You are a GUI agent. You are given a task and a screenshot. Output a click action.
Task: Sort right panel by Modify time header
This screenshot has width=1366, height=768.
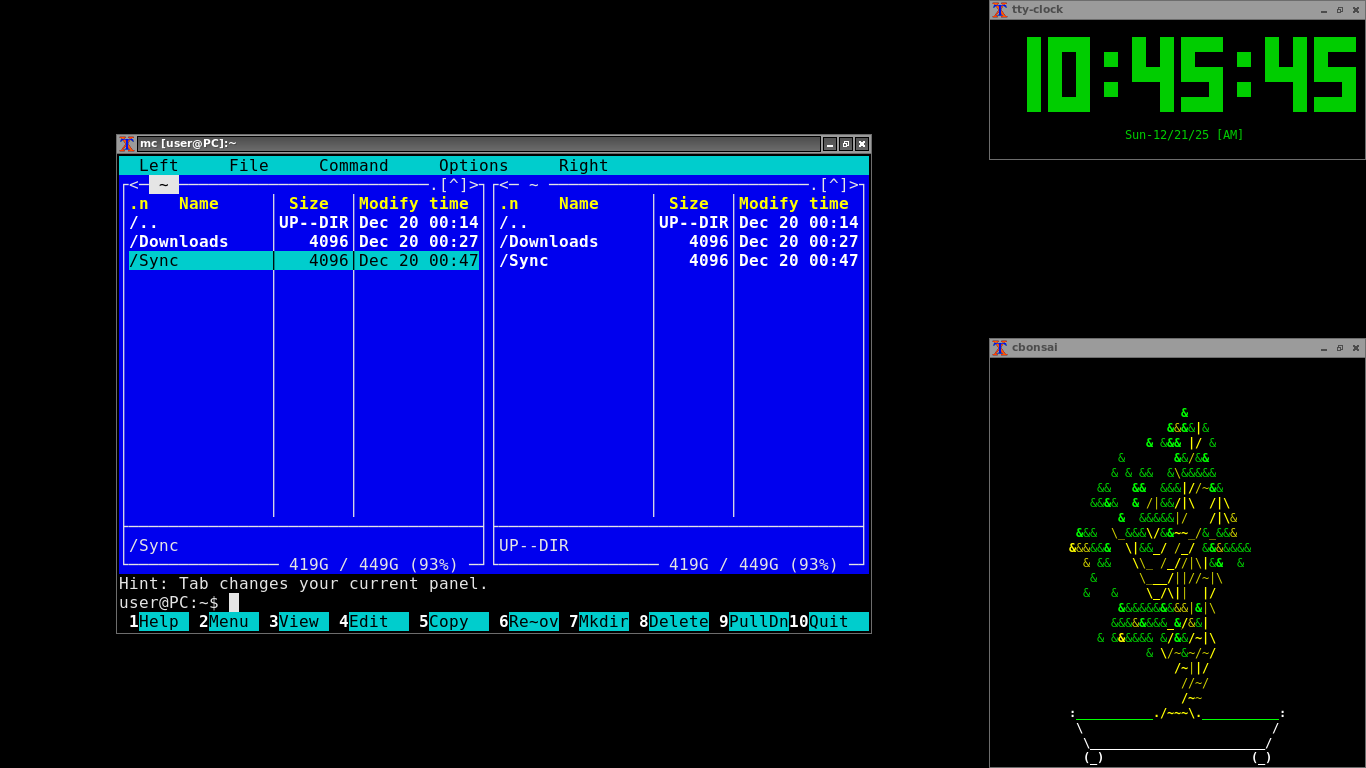794,203
